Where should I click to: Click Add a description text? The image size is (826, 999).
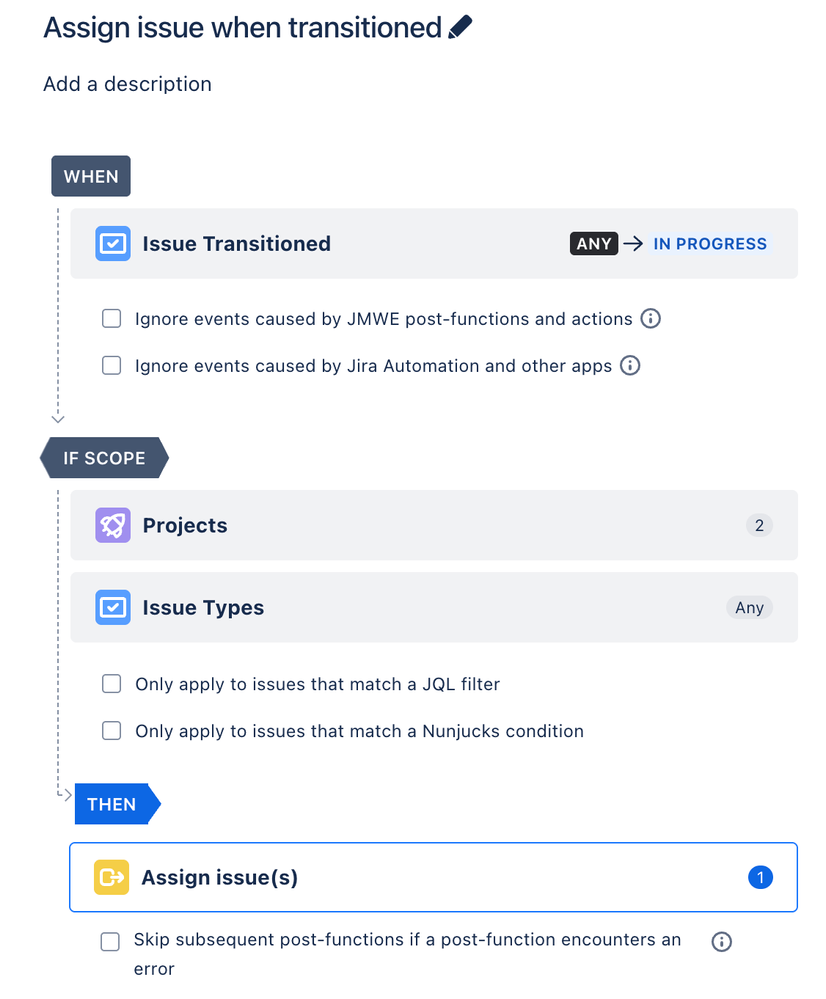127,84
